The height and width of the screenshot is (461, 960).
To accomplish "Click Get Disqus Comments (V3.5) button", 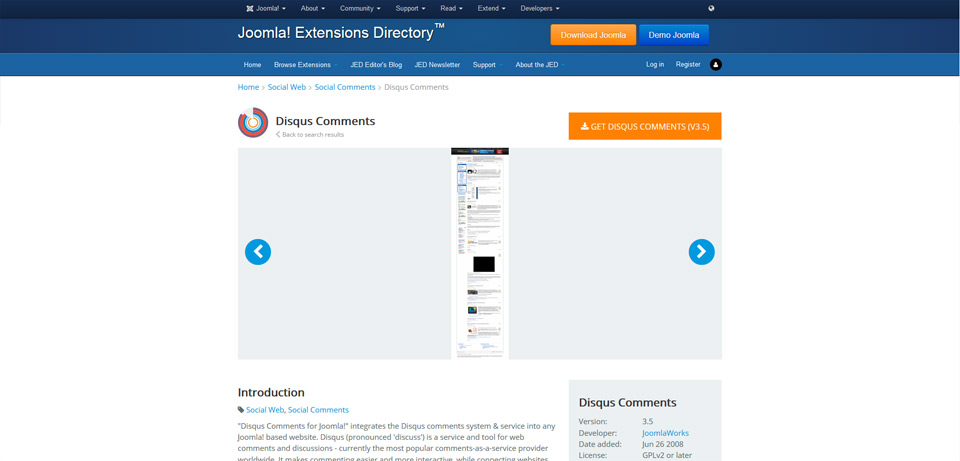I will coord(645,126).
